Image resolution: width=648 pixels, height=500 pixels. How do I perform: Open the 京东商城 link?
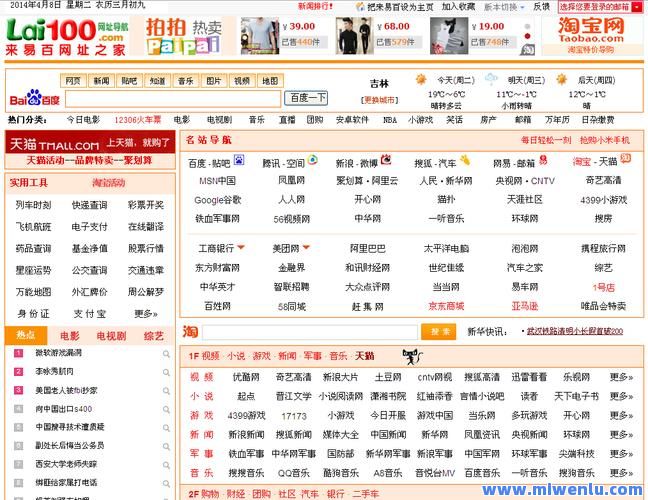[446, 306]
